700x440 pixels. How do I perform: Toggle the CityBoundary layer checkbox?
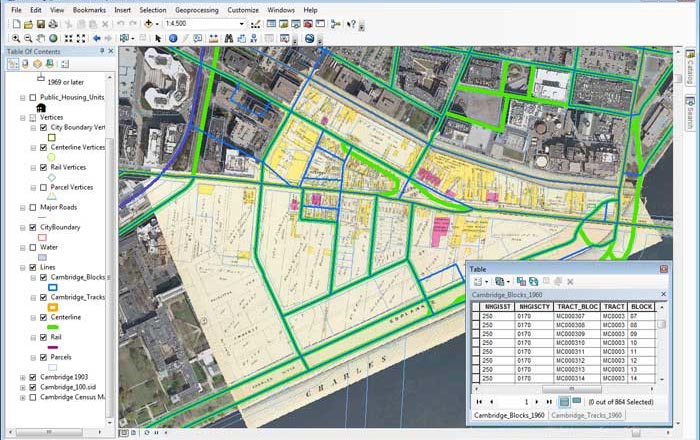pos(33,228)
